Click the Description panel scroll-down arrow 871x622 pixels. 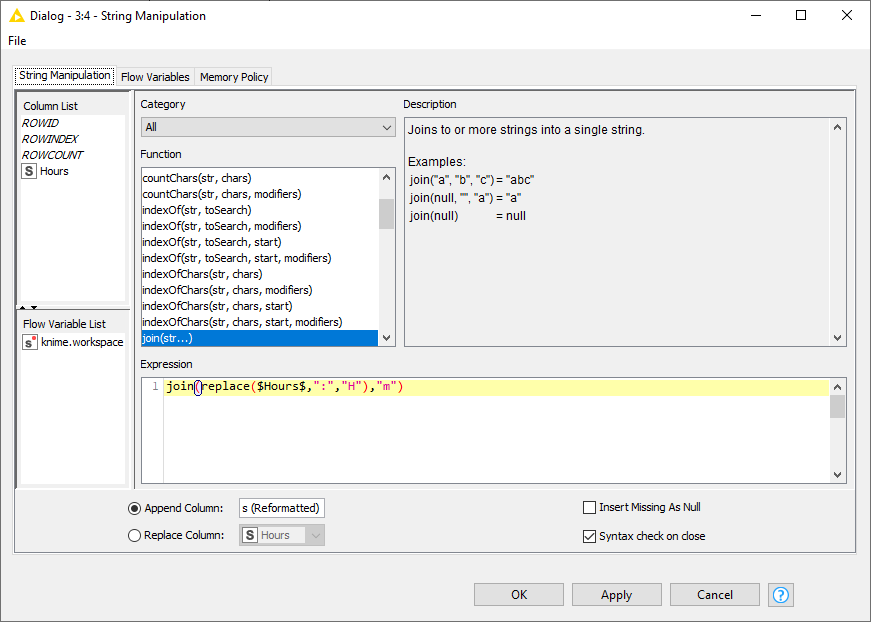[837, 337]
